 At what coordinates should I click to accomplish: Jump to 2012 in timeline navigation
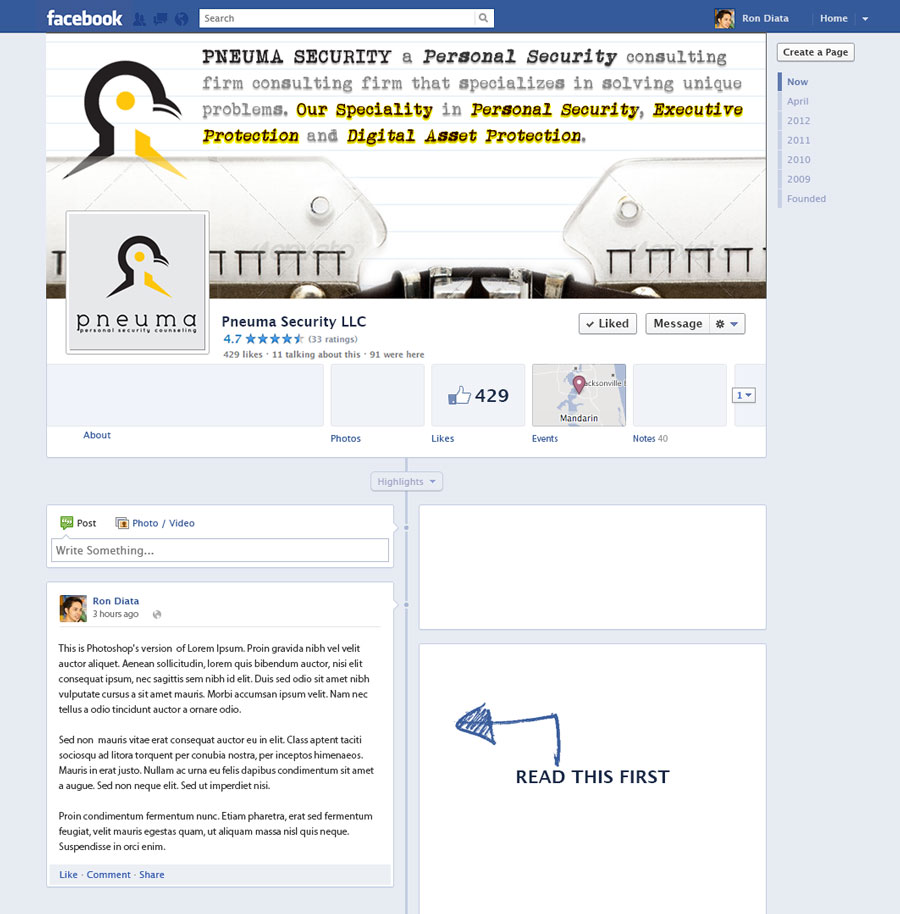pyautogui.click(x=799, y=121)
